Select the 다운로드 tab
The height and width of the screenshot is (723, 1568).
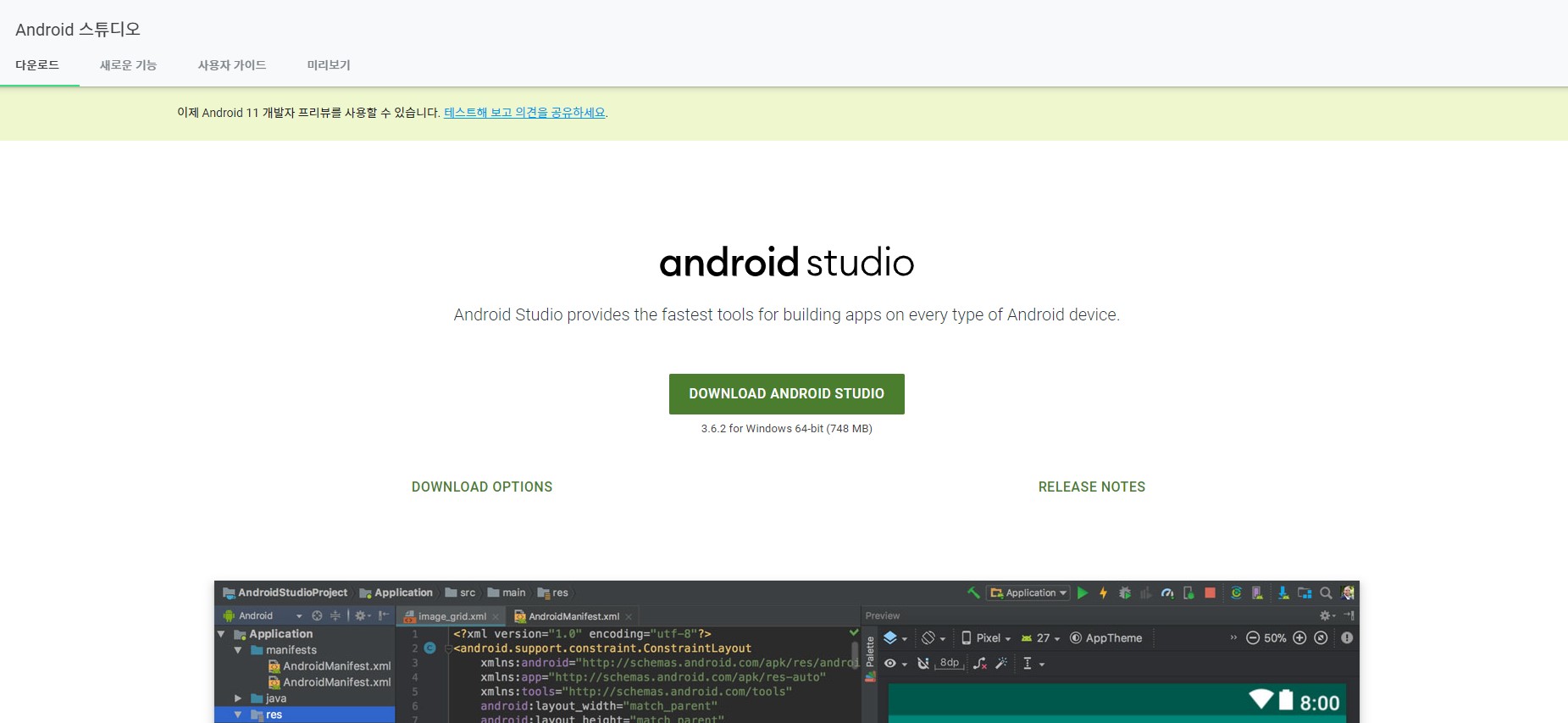(37, 65)
